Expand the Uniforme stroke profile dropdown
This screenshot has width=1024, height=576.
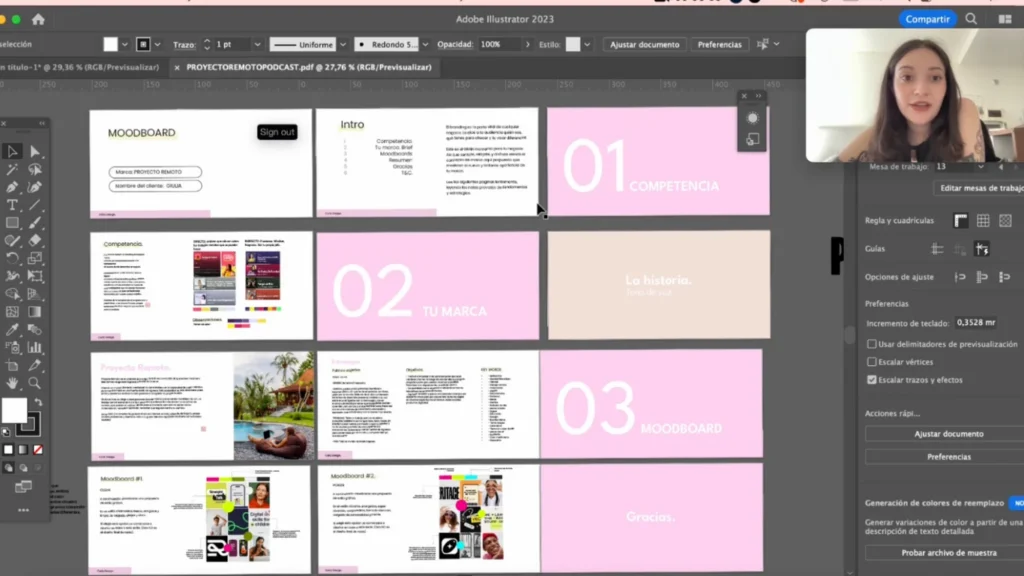coord(343,45)
